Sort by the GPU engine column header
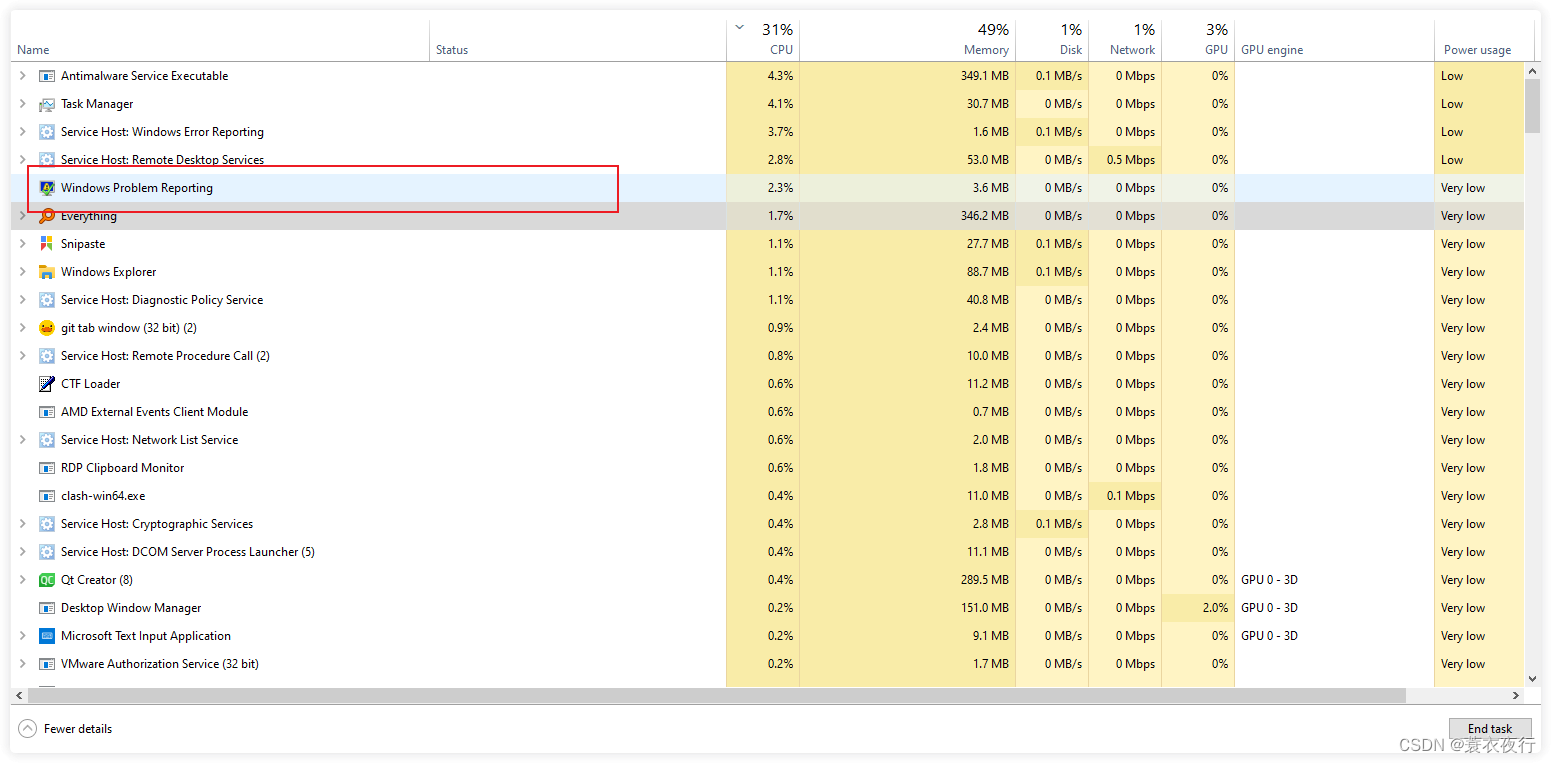1551x763 pixels. (x=1334, y=40)
